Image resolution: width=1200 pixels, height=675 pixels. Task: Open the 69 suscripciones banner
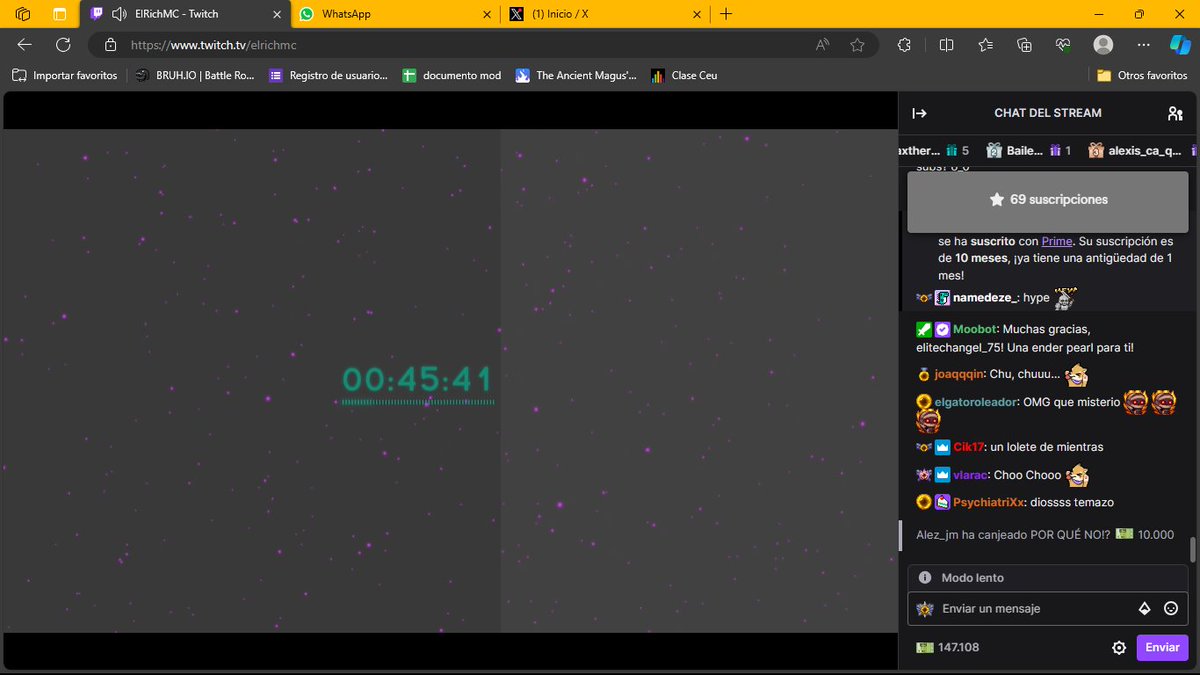click(x=1048, y=199)
